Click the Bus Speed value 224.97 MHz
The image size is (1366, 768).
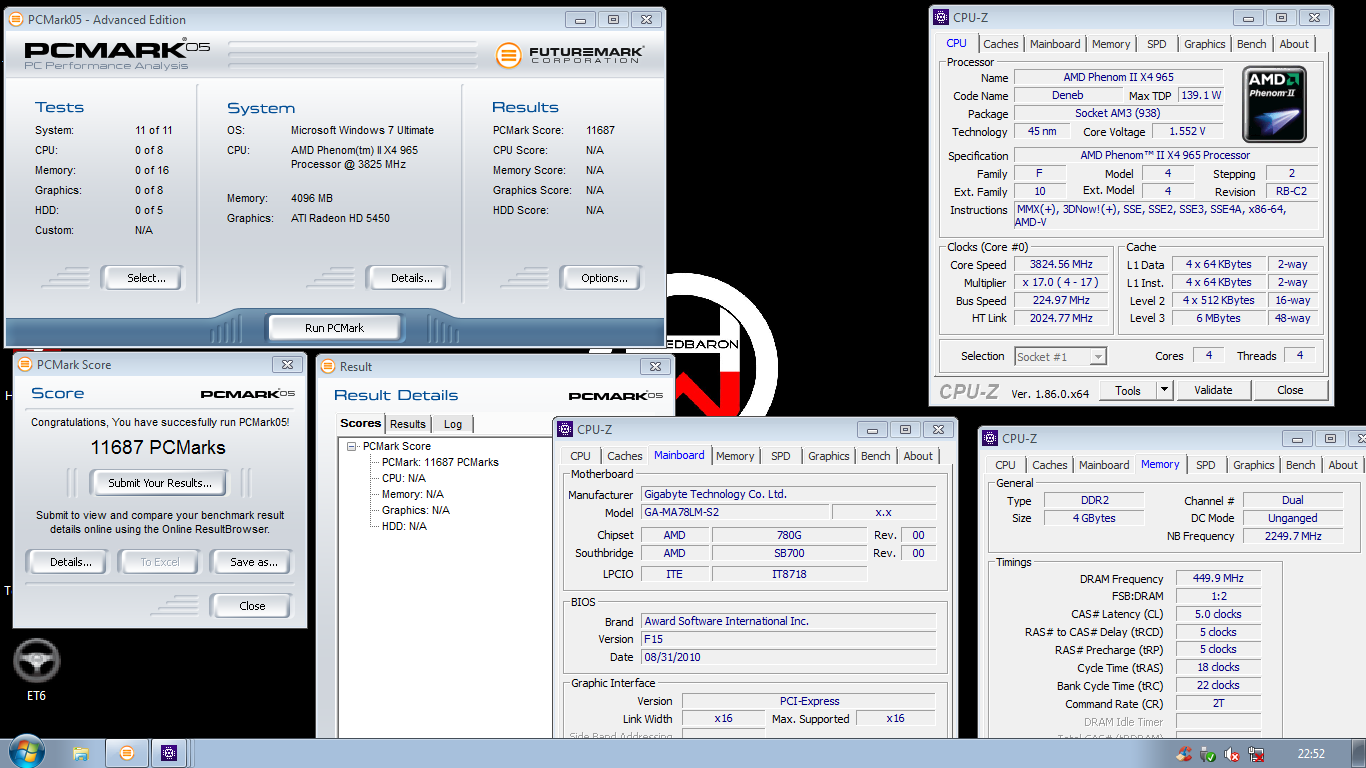click(x=1061, y=300)
